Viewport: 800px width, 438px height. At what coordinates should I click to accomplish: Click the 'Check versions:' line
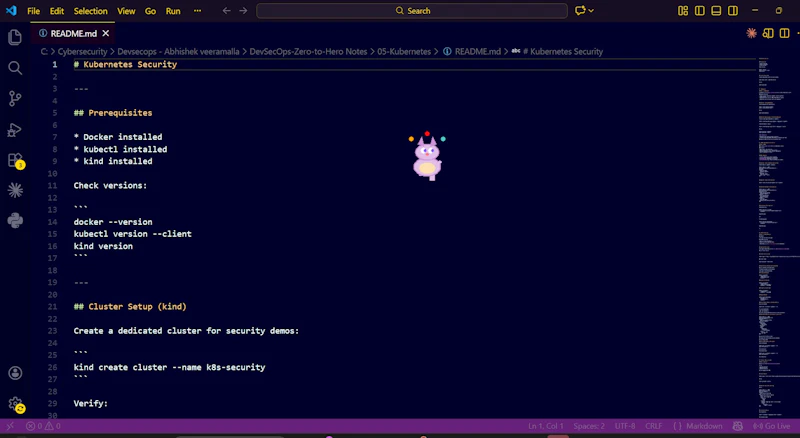110,186
